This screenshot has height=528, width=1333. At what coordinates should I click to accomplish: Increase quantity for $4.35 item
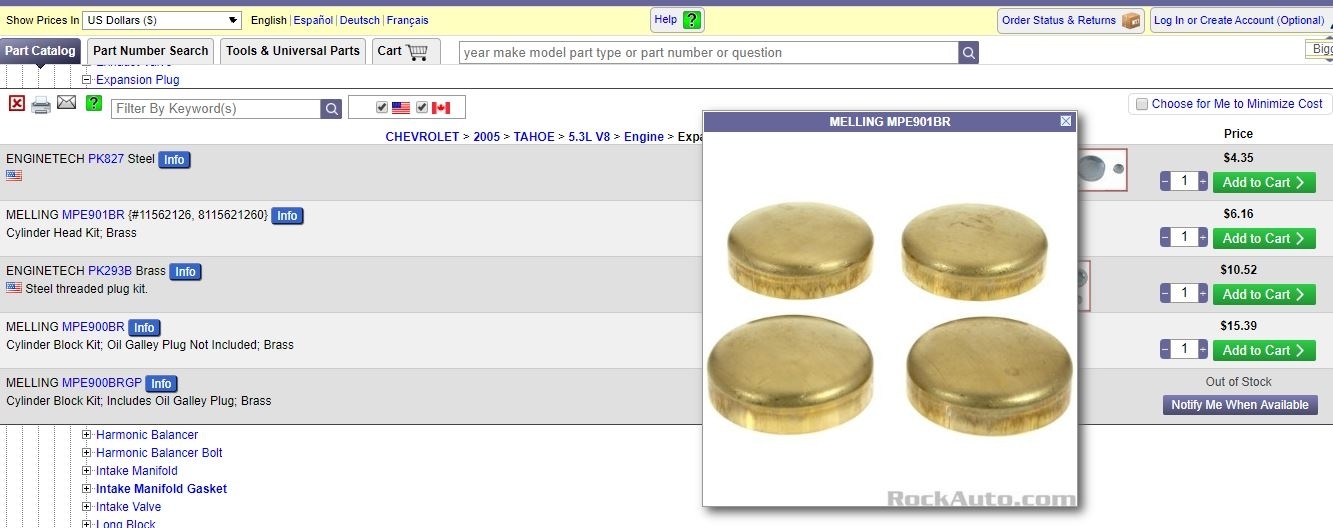click(x=1203, y=182)
